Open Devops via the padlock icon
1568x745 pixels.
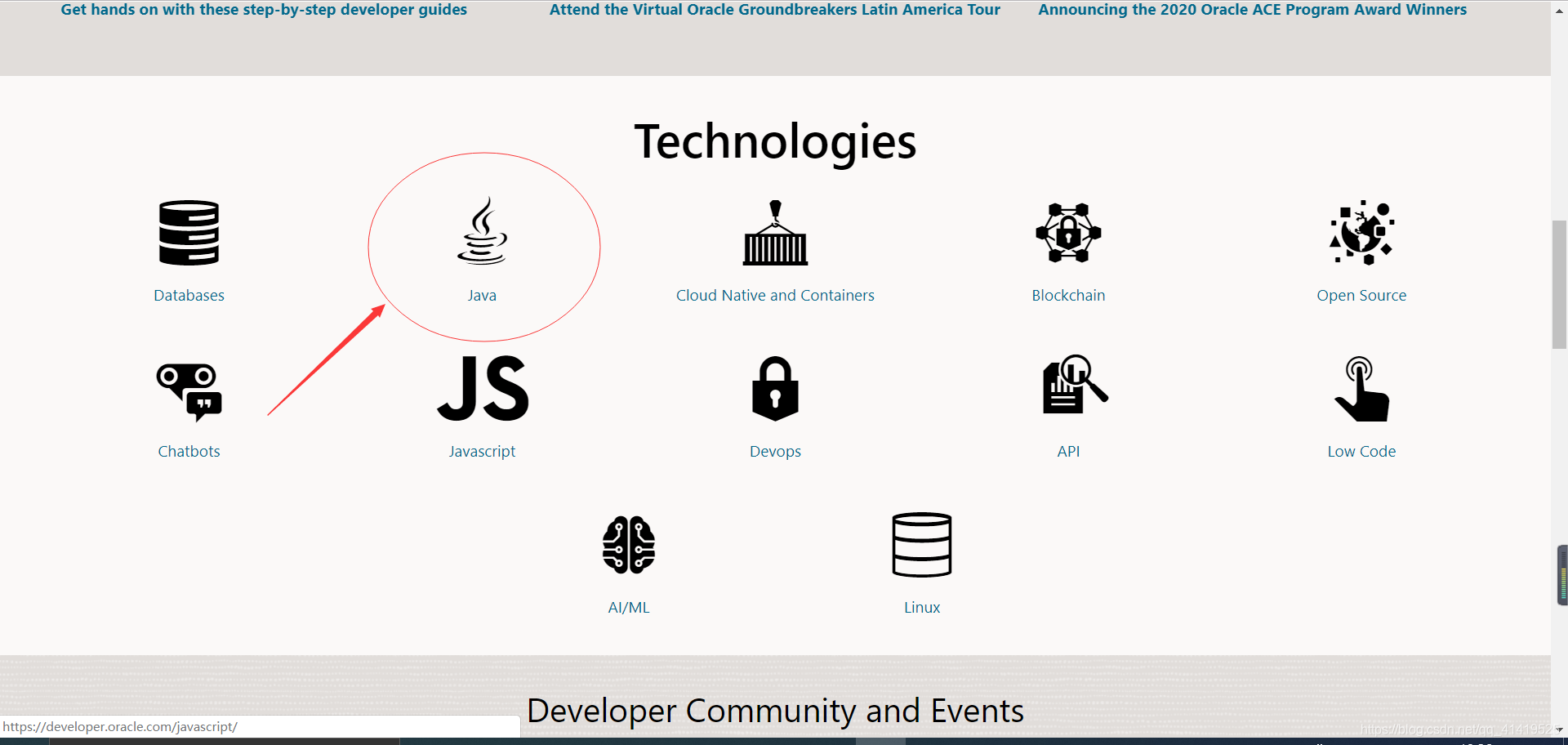774,389
